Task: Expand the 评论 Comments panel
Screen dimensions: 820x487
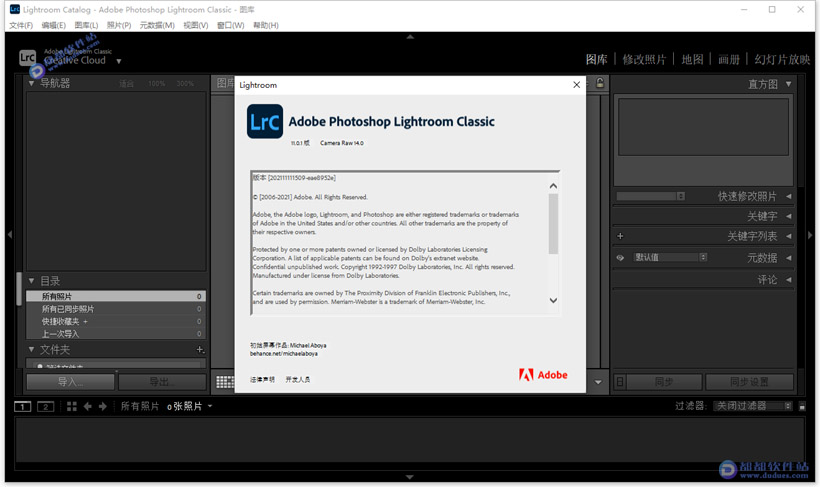Action: click(789, 280)
